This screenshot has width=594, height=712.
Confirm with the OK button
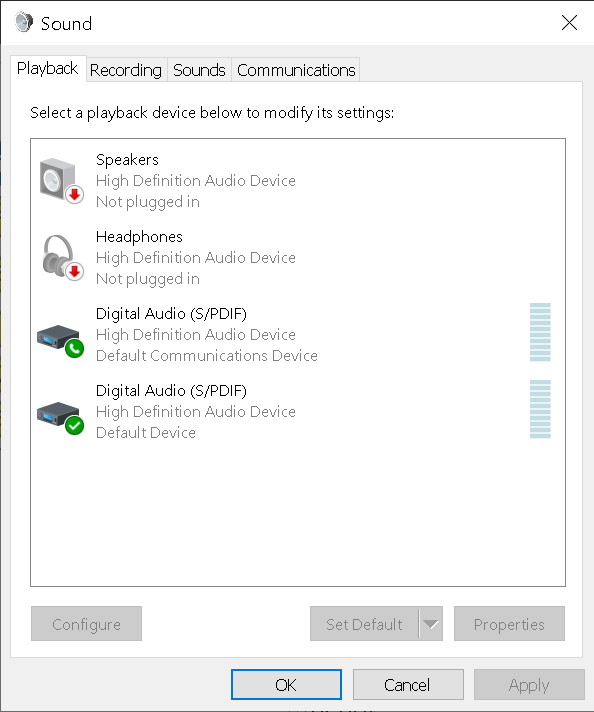pyautogui.click(x=286, y=685)
